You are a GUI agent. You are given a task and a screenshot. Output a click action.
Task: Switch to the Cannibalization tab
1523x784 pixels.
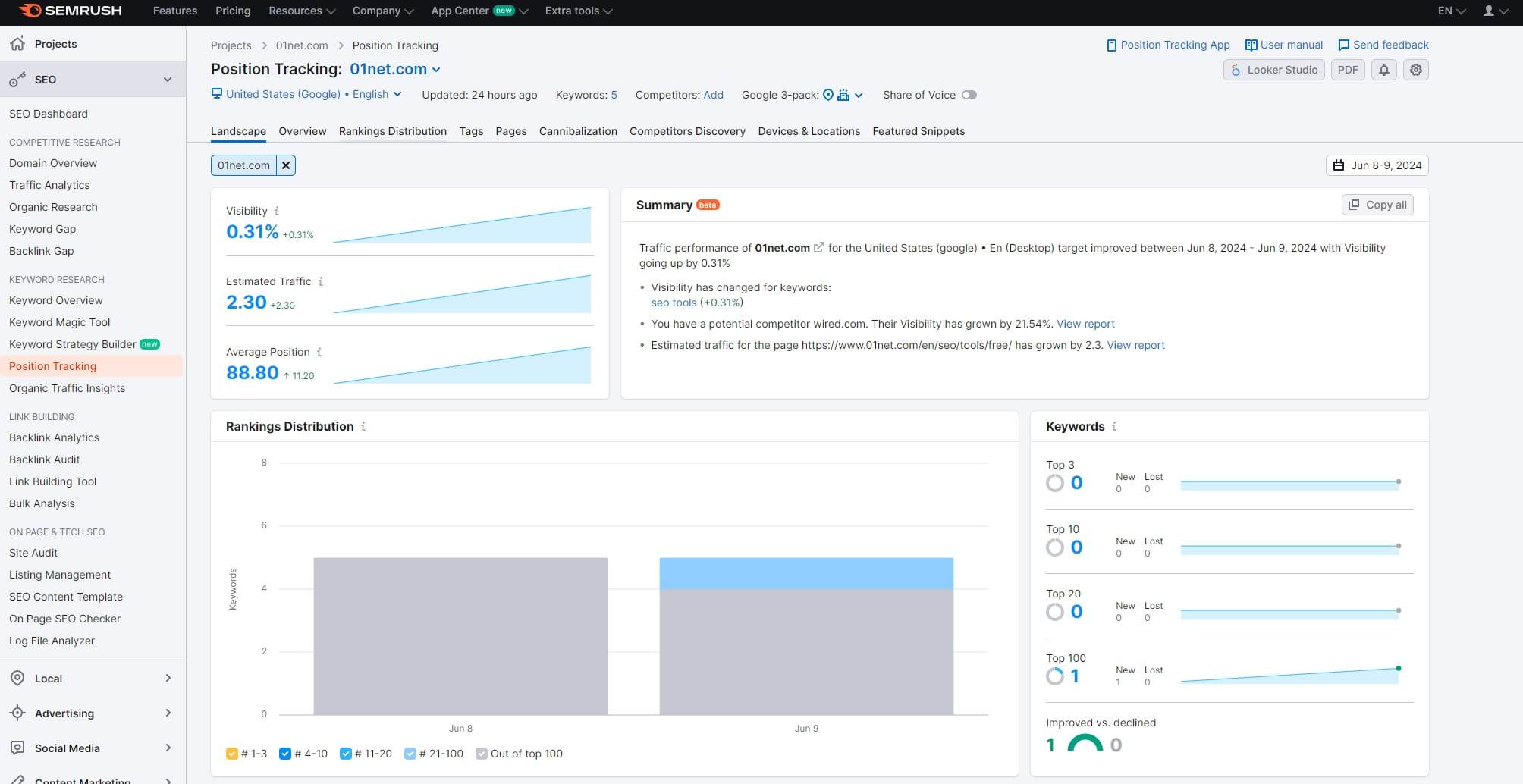pyautogui.click(x=577, y=131)
